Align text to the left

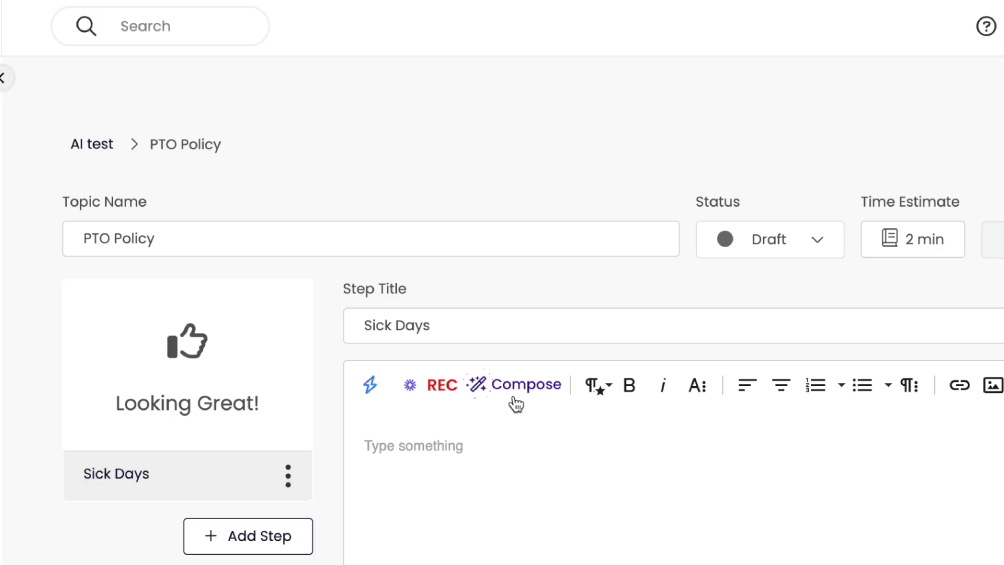(x=747, y=385)
